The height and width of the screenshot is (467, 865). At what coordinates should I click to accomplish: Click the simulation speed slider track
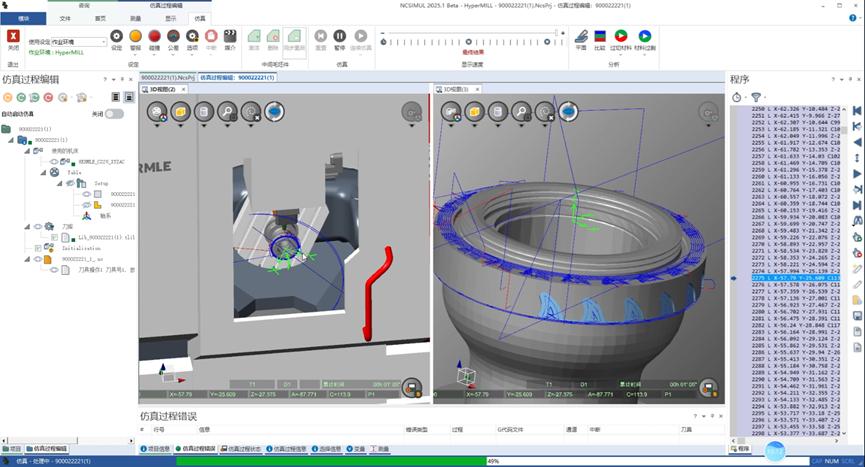pyautogui.click(x=469, y=42)
